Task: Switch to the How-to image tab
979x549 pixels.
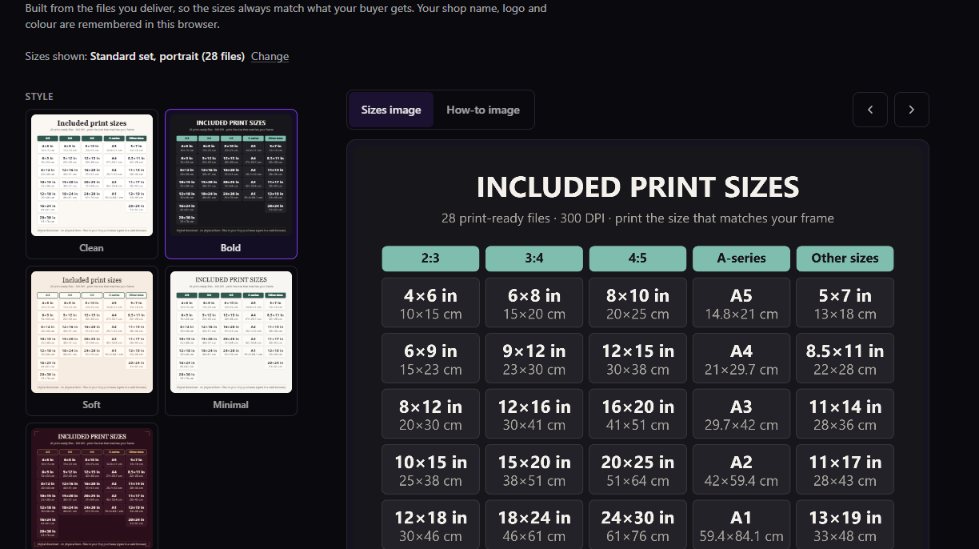Action: (x=483, y=110)
